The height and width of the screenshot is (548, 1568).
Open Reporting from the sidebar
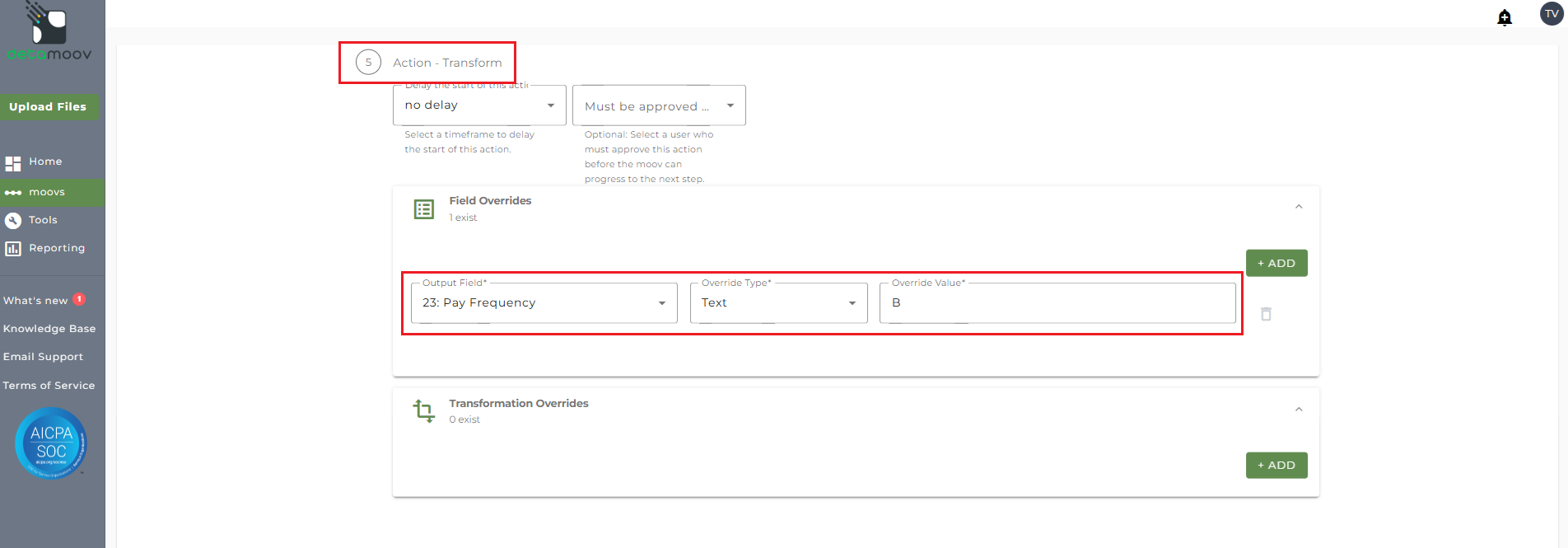[x=56, y=248]
